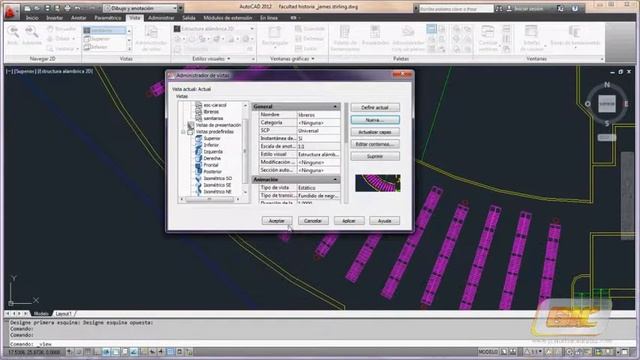640x360 pixels.
Task: Click the New drawing quick access icon
Action: (27, 8)
